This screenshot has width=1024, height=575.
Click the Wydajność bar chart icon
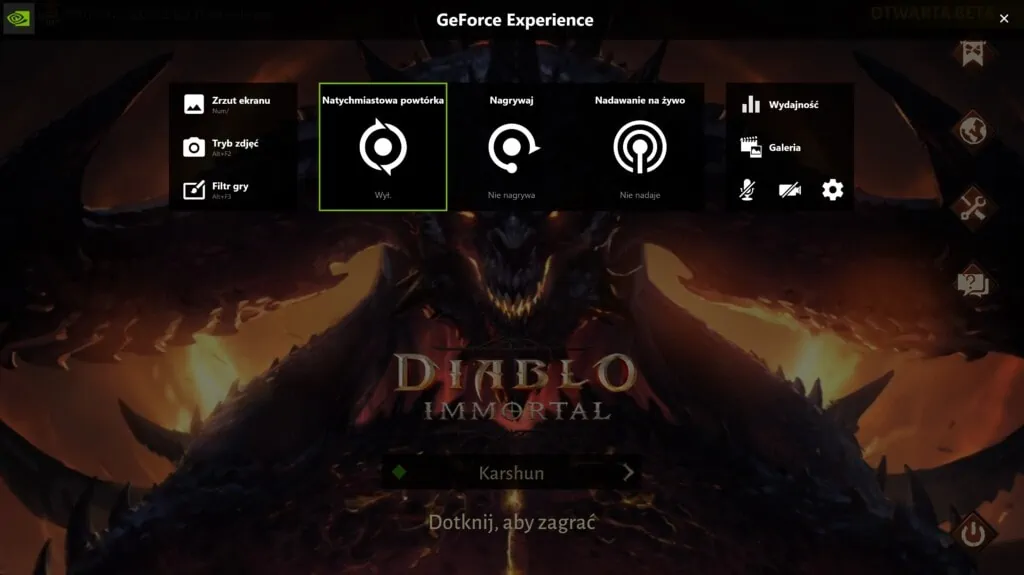tap(751, 105)
